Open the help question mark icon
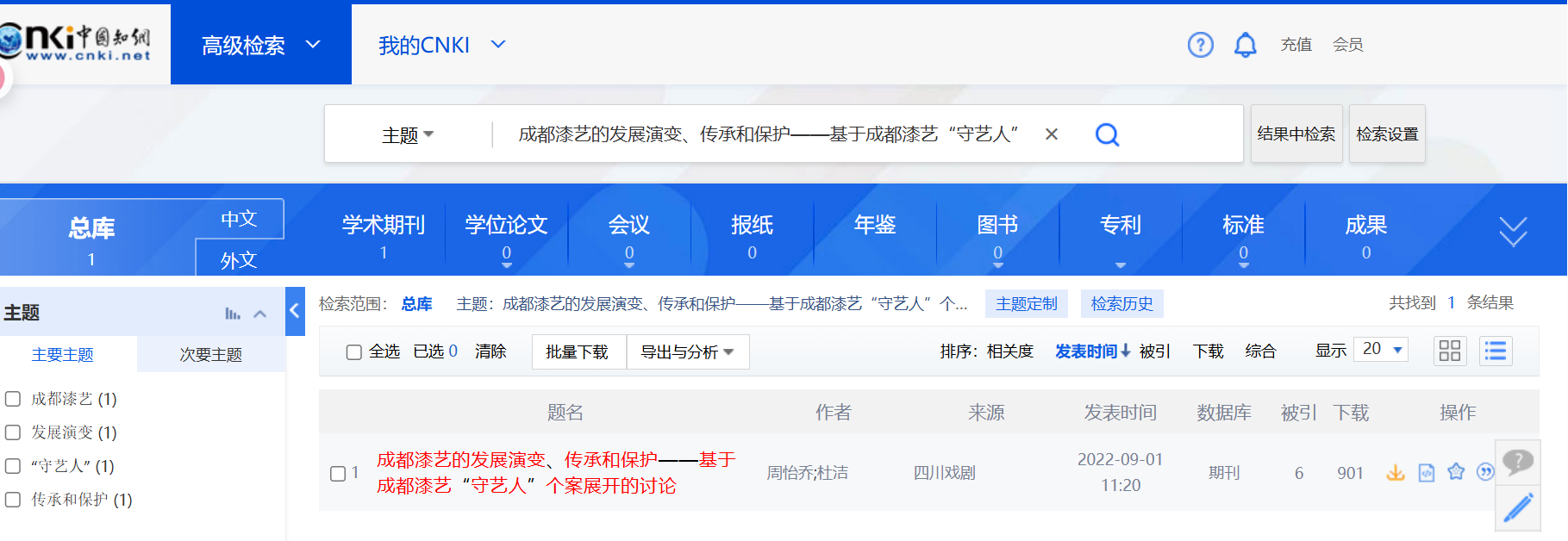 pos(1200,45)
